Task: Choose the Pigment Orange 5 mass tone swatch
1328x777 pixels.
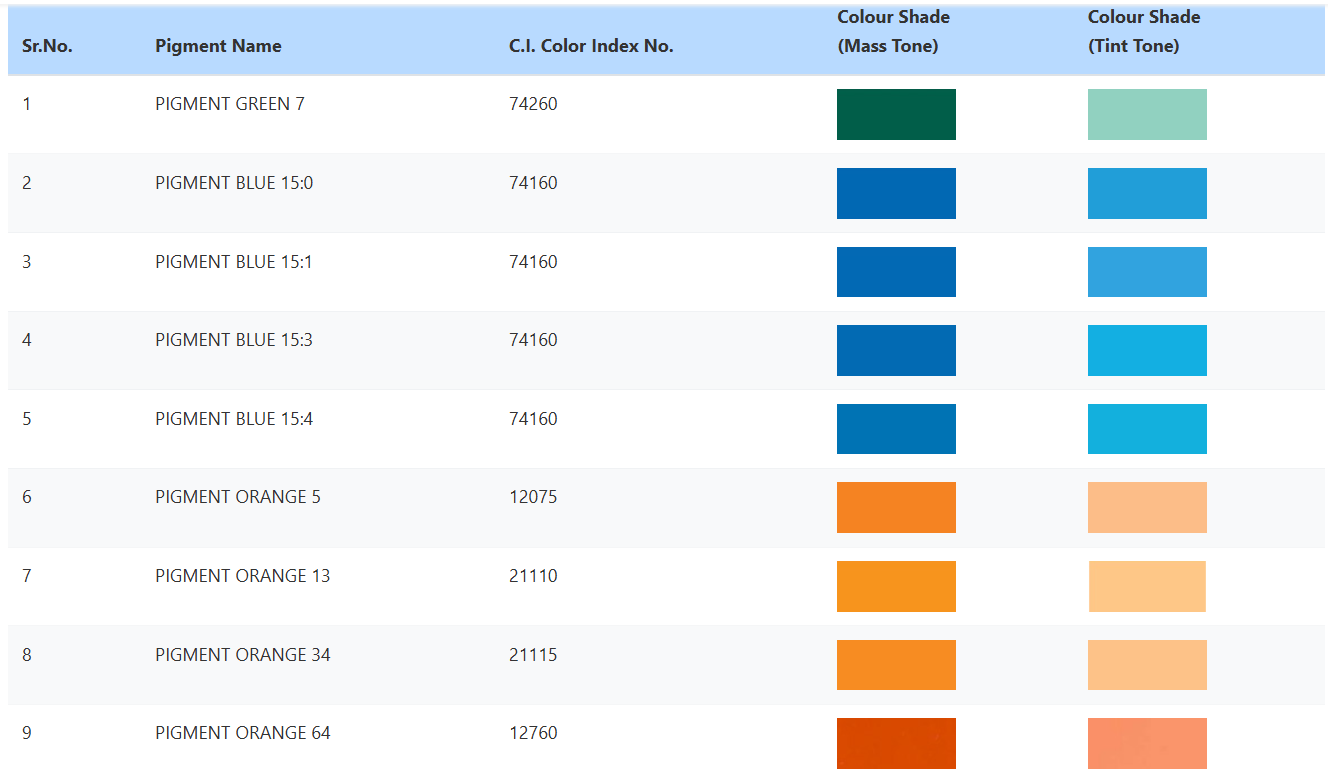Action: [x=896, y=507]
